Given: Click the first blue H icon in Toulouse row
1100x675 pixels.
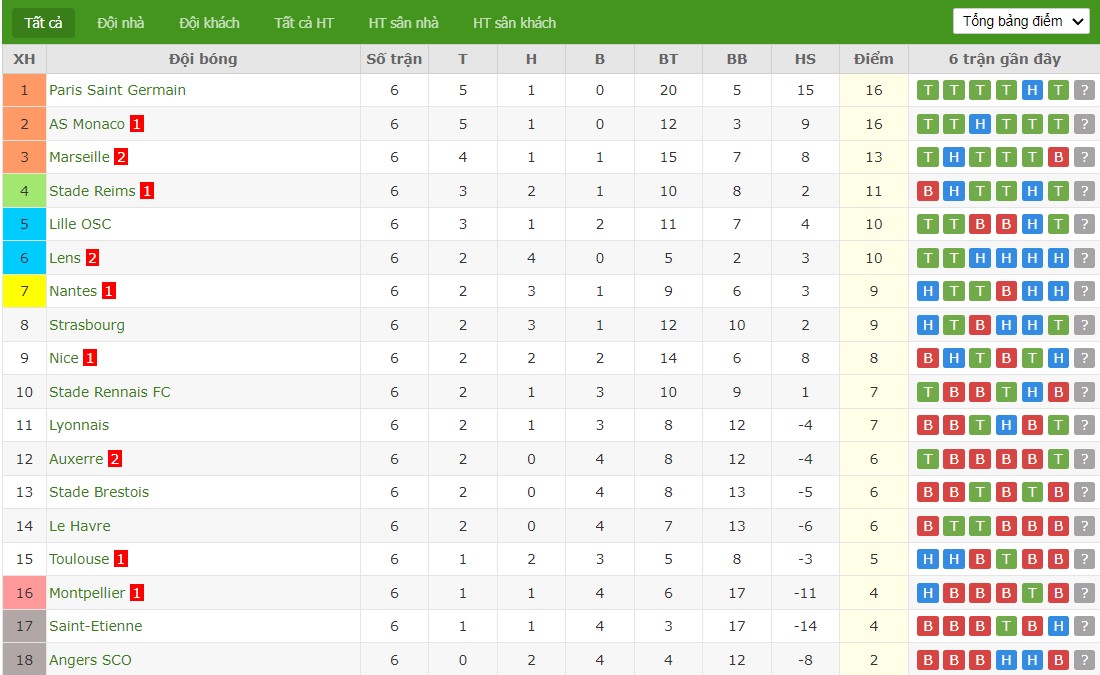Looking at the screenshot, I should (927, 559).
